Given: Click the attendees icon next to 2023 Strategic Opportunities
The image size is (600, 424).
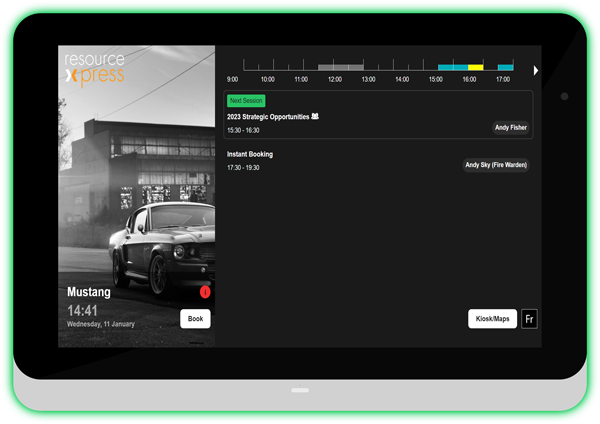Looking at the screenshot, I should tap(315, 116).
